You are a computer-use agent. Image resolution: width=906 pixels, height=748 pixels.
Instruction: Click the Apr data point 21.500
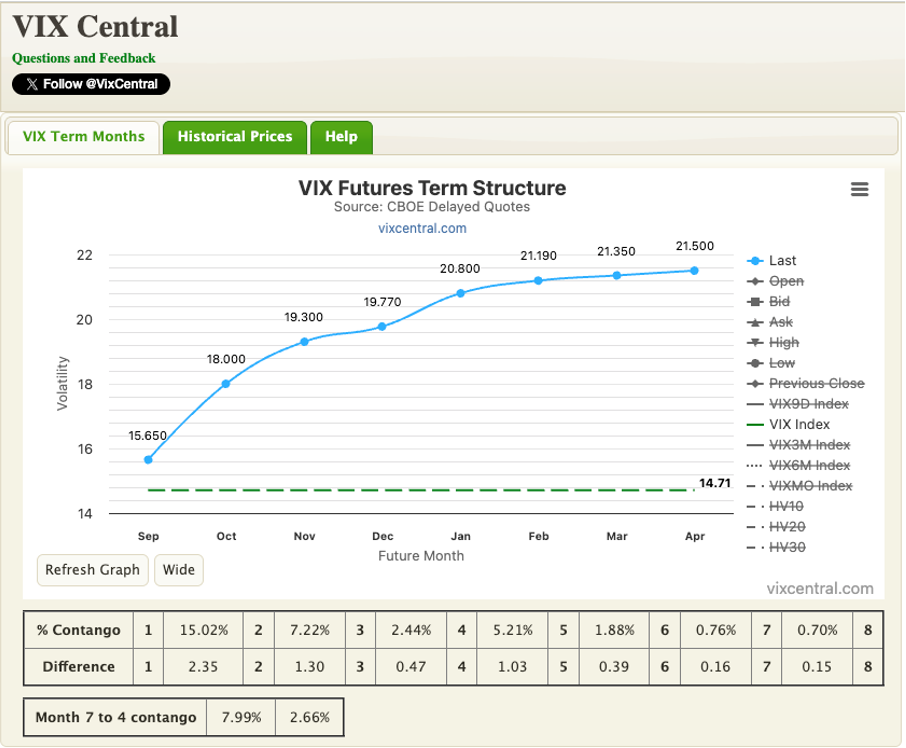[695, 271]
